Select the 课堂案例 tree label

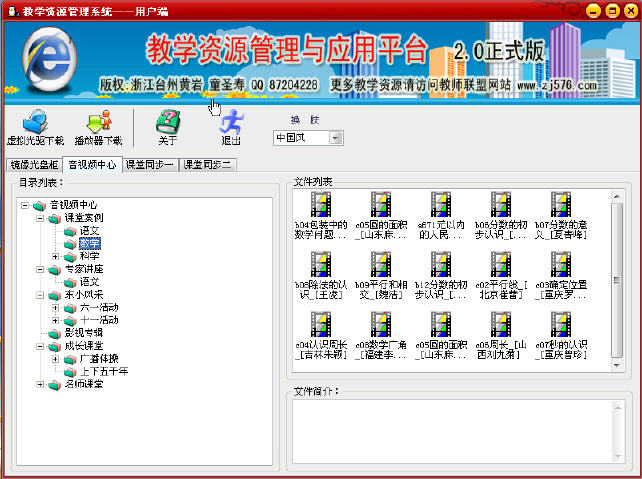coord(84,218)
